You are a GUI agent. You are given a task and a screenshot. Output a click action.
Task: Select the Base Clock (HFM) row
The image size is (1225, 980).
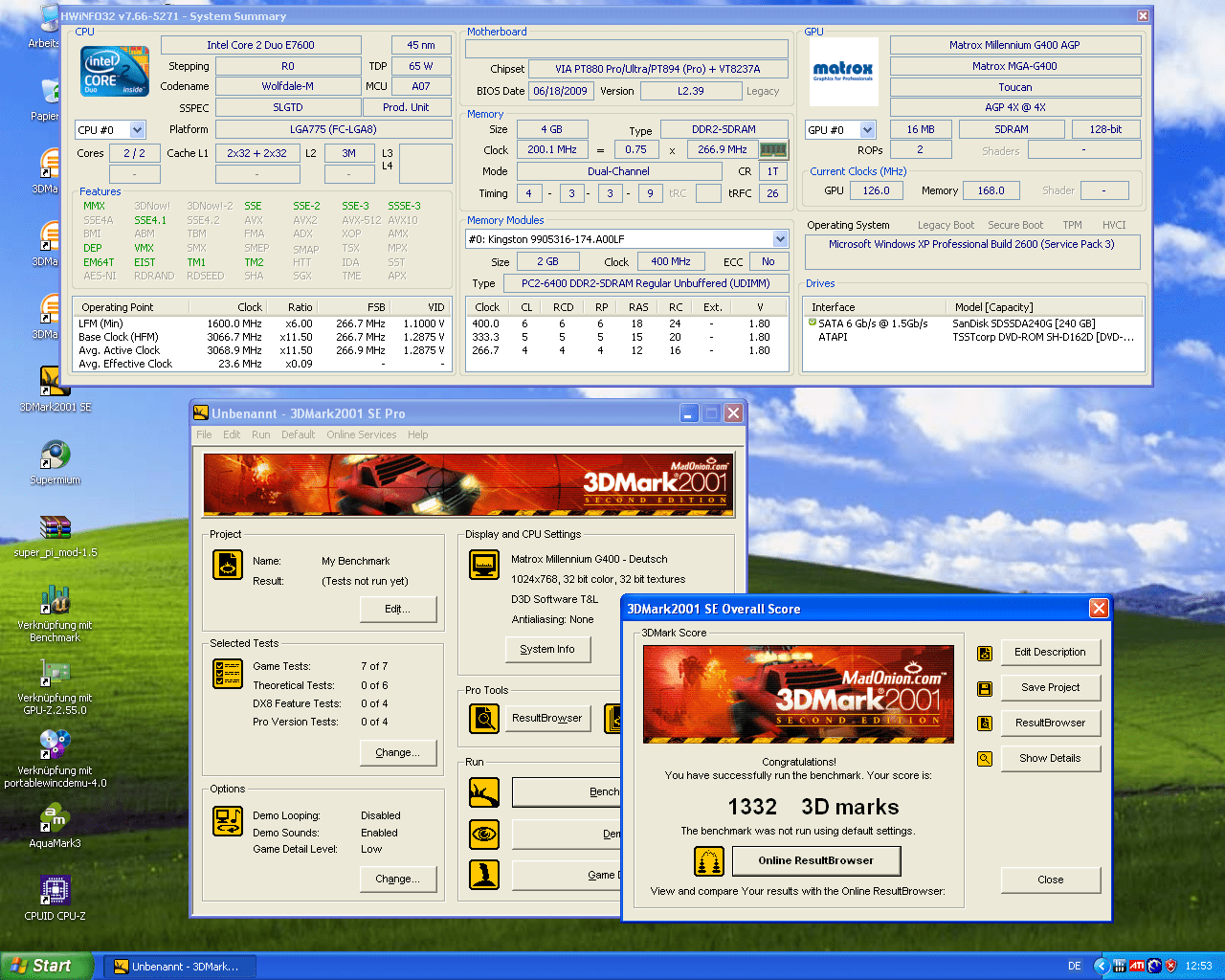pyautogui.click(x=261, y=337)
